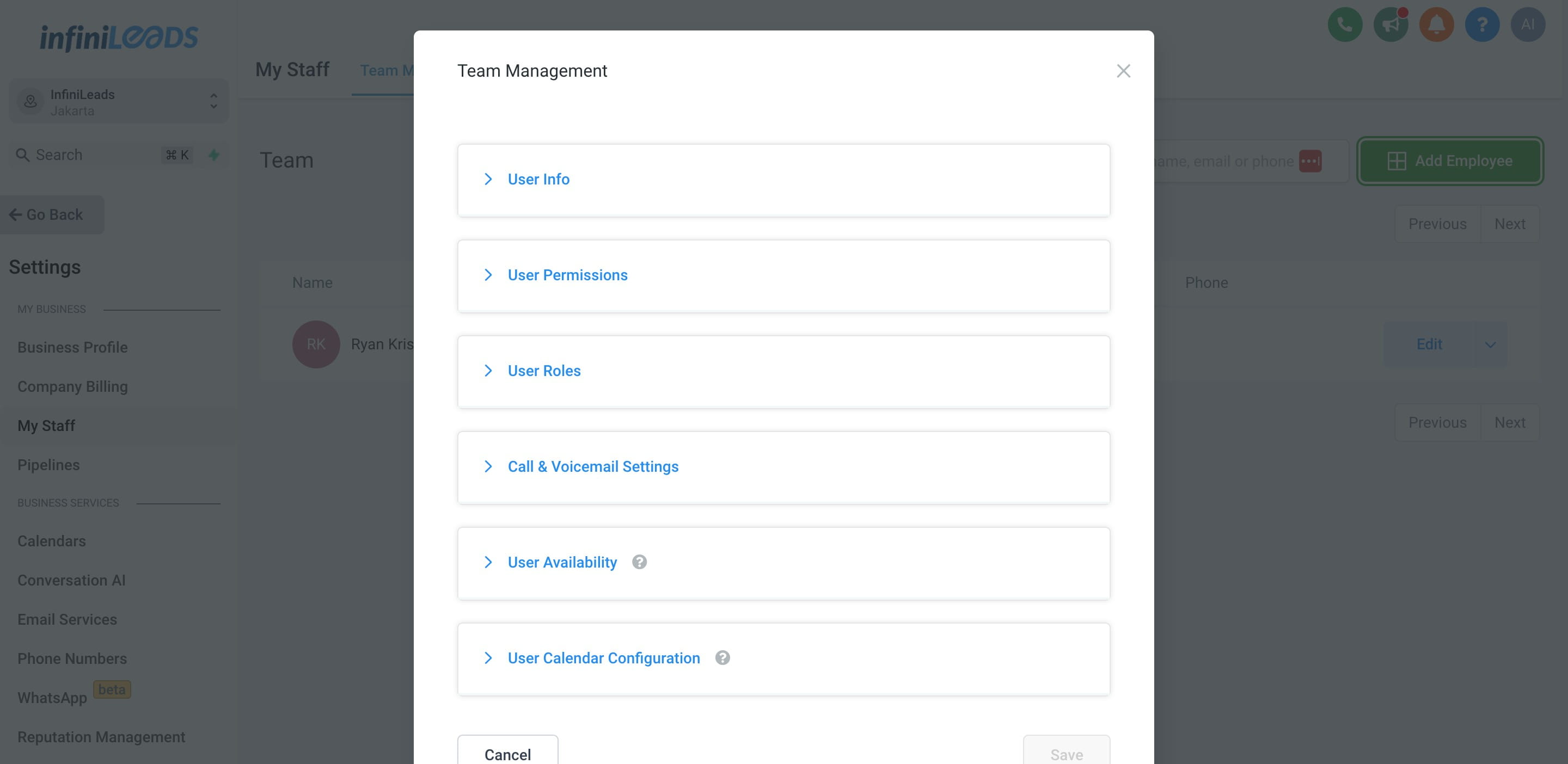Open the dropdown arrow beside Edit
This screenshot has height=764, width=1568.
[x=1490, y=345]
